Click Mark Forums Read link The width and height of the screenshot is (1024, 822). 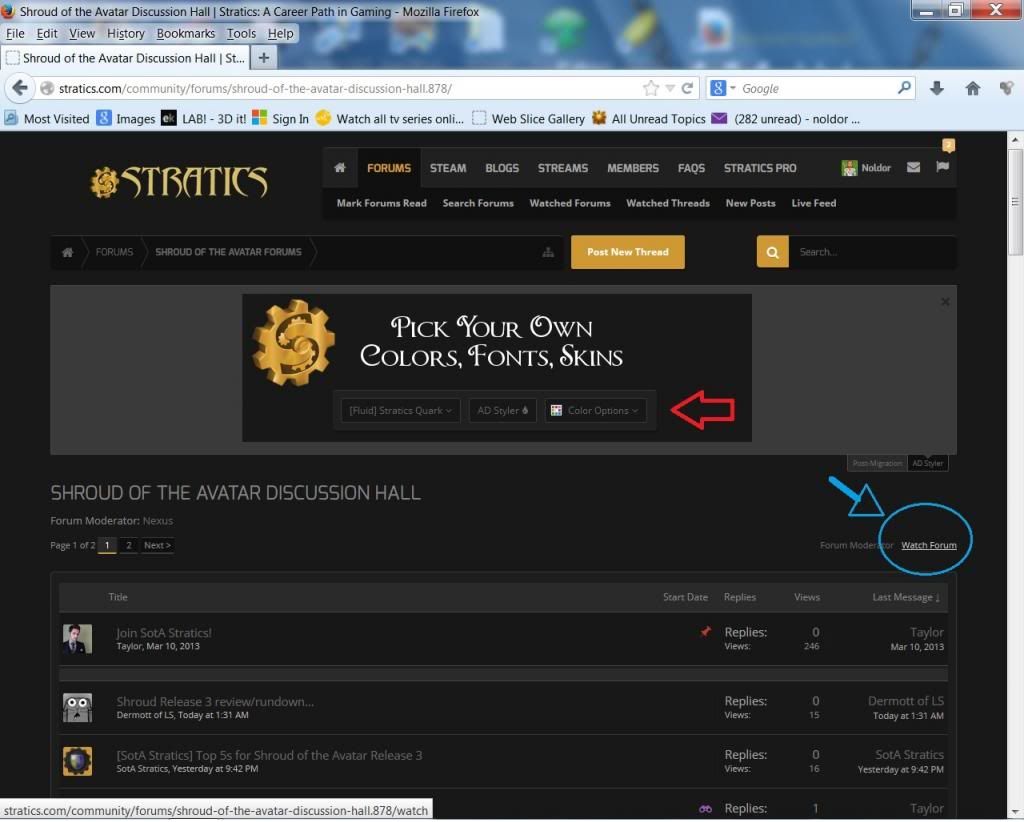click(x=381, y=203)
